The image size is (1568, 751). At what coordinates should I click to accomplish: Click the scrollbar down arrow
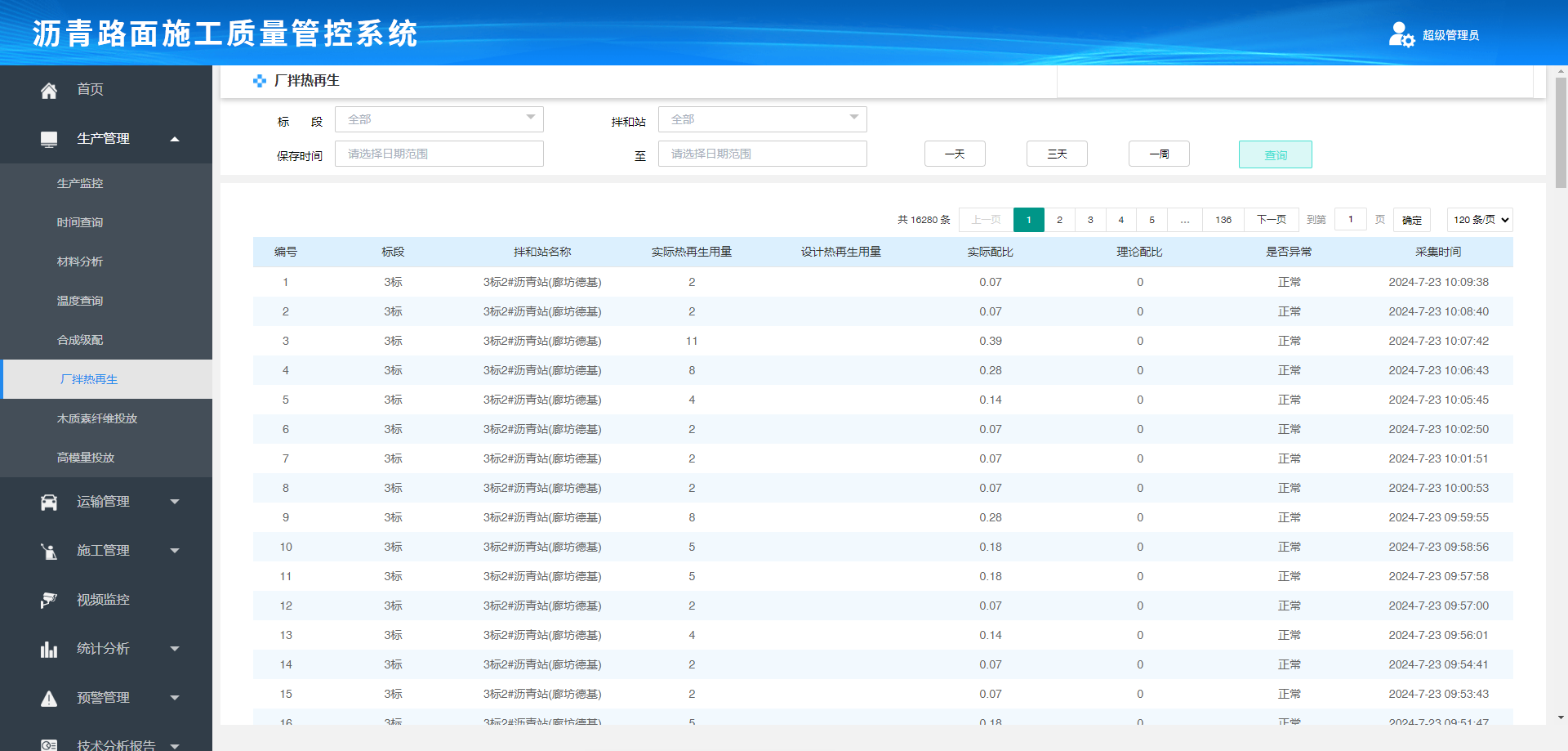[x=1561, y=717]
